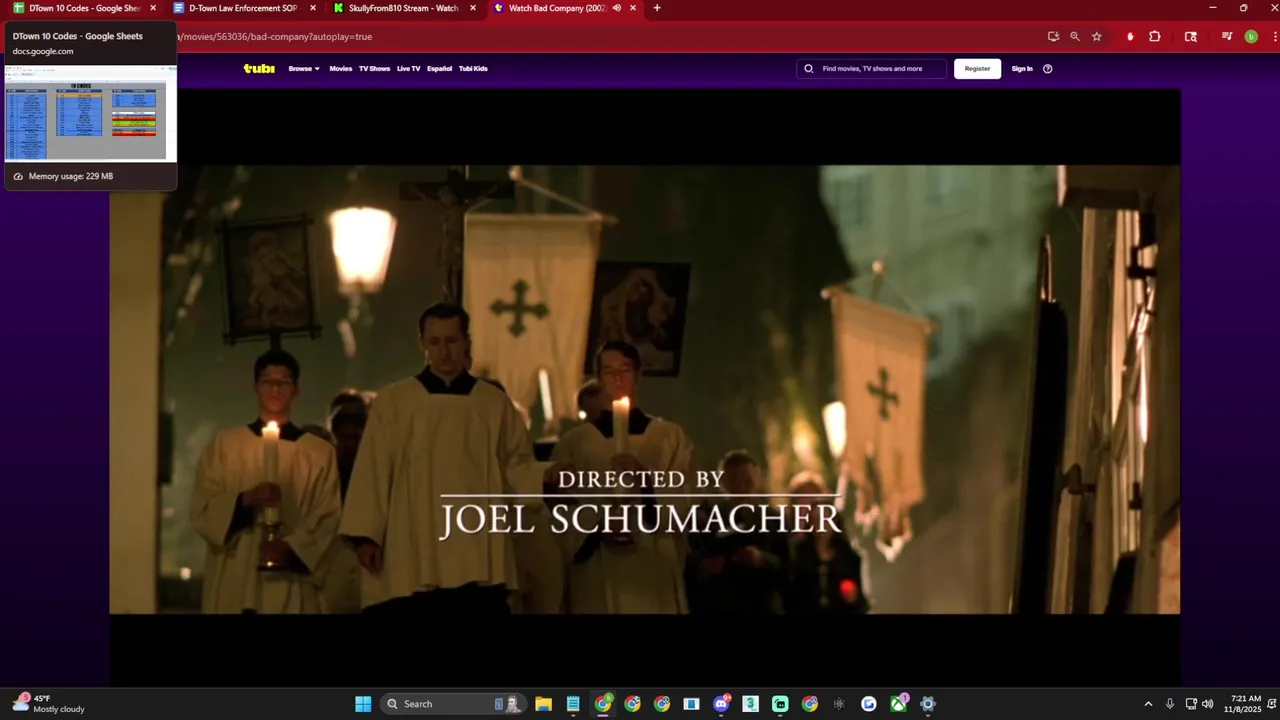This screenshot has height=720, width=1280.
Task: Click the red hand blocker extension icon
Action: click(x=1130, y=36)
